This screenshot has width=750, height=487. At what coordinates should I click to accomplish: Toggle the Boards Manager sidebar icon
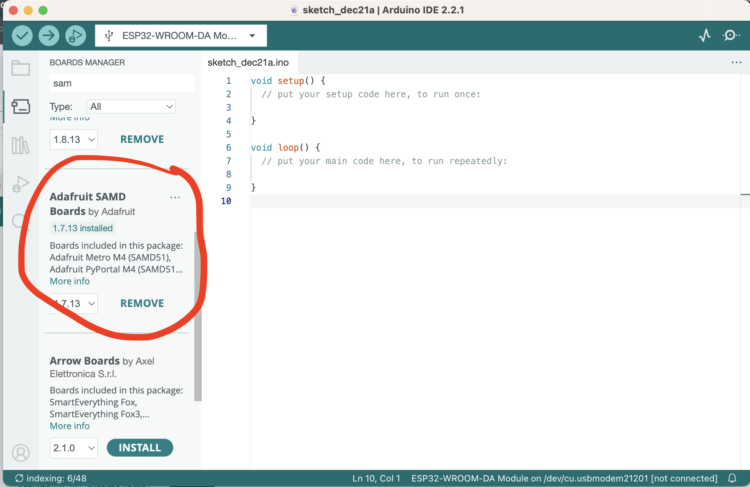point(21,106)
